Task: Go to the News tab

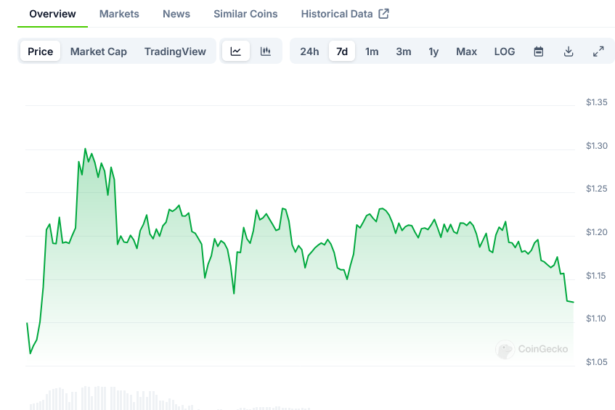Action: [x=176, y=14]
